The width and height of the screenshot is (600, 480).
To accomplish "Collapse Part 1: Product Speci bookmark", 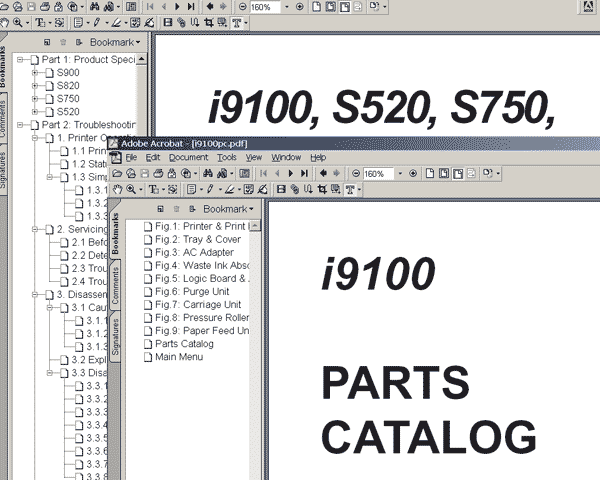I will click(20, 60).
